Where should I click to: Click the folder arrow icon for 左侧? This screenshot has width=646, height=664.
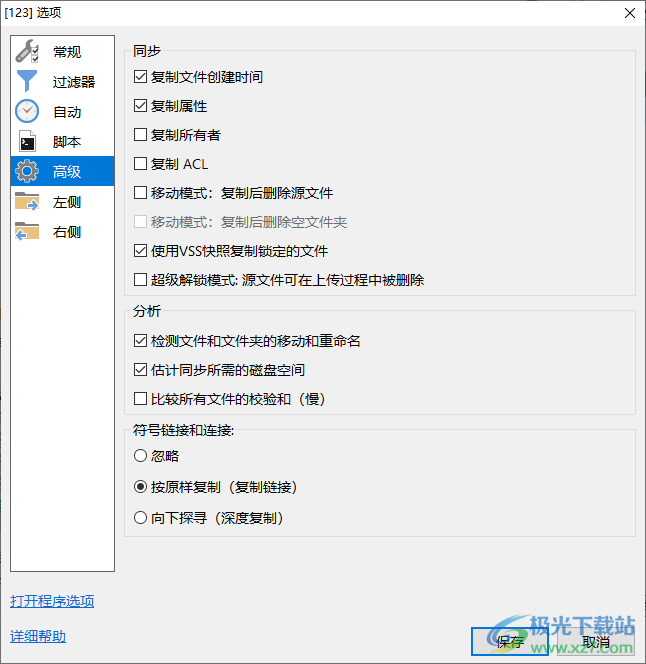(x=27, y=201)
